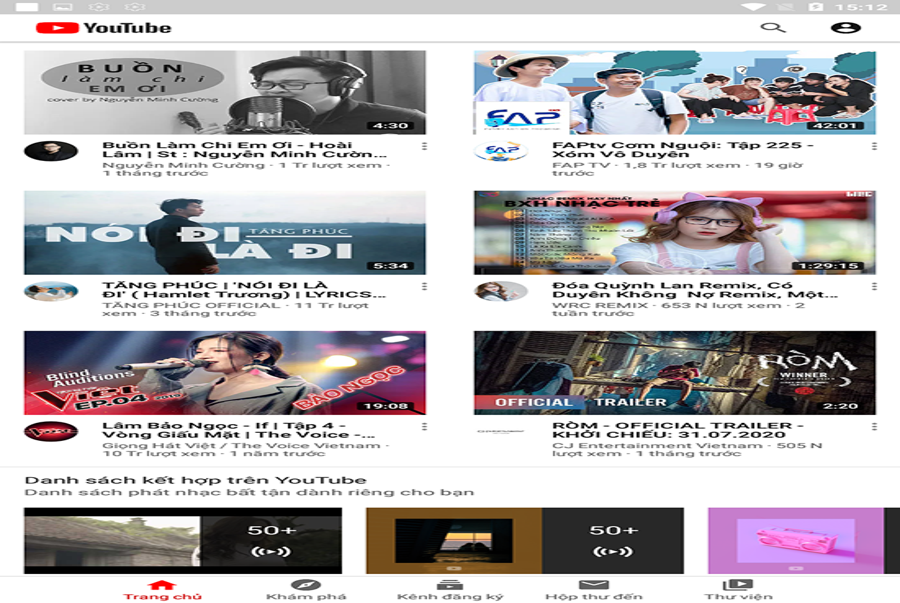Image resolution: width=900 pixels, height=603 pixels.
Task: Play FAPtv Cơm Nguội Tập 225 thumbnail
Action: [675, 92]
